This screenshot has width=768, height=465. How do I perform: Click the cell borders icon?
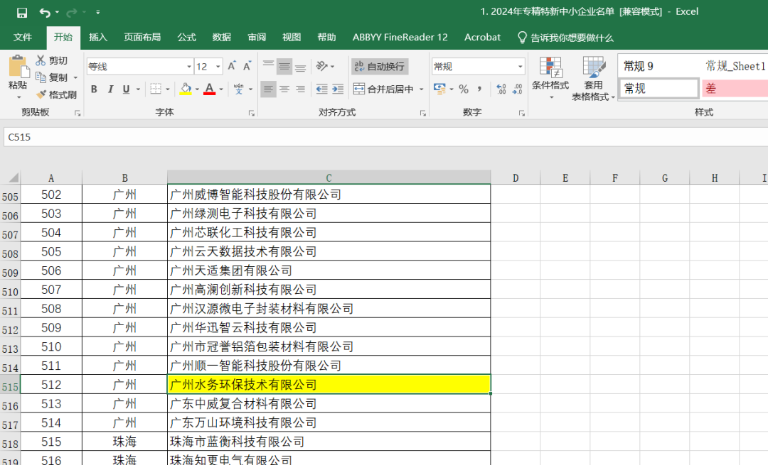(156, 89)
